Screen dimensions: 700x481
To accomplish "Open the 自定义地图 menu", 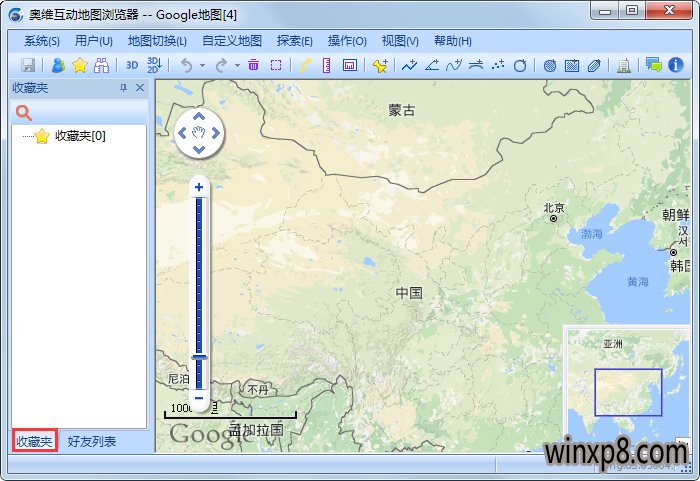I will click(x=232, y=41).
